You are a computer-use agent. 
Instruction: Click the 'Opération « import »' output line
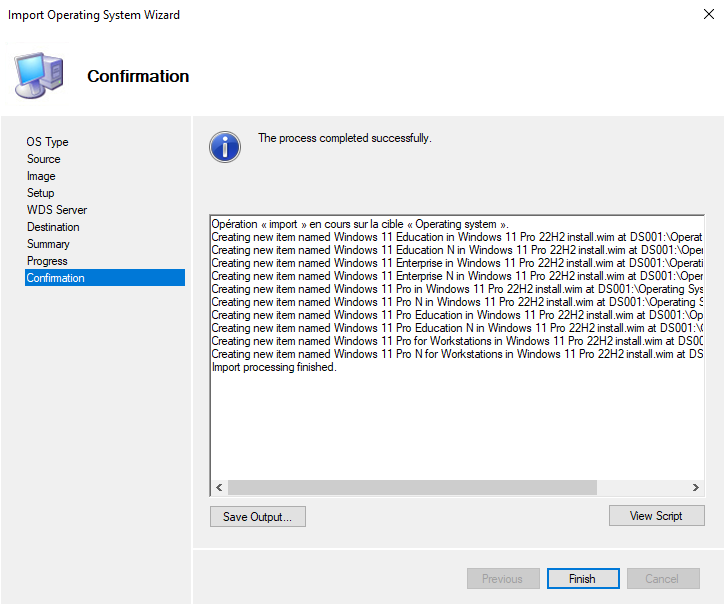click(360, 224)
